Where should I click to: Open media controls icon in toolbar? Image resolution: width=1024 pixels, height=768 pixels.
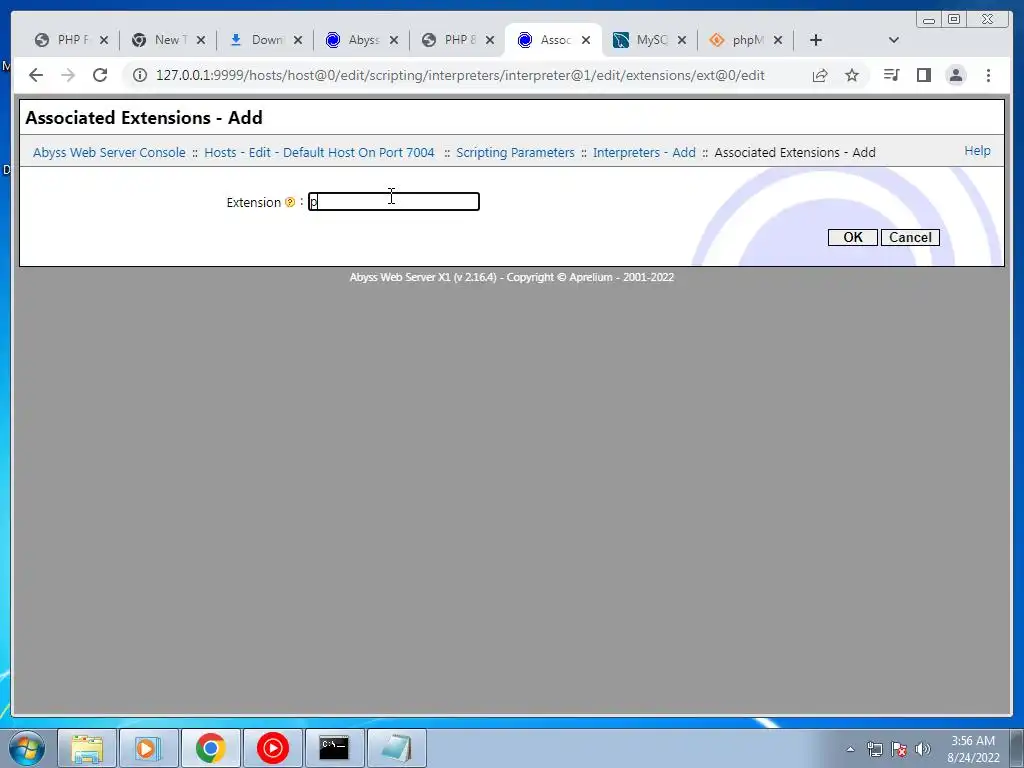891,75
